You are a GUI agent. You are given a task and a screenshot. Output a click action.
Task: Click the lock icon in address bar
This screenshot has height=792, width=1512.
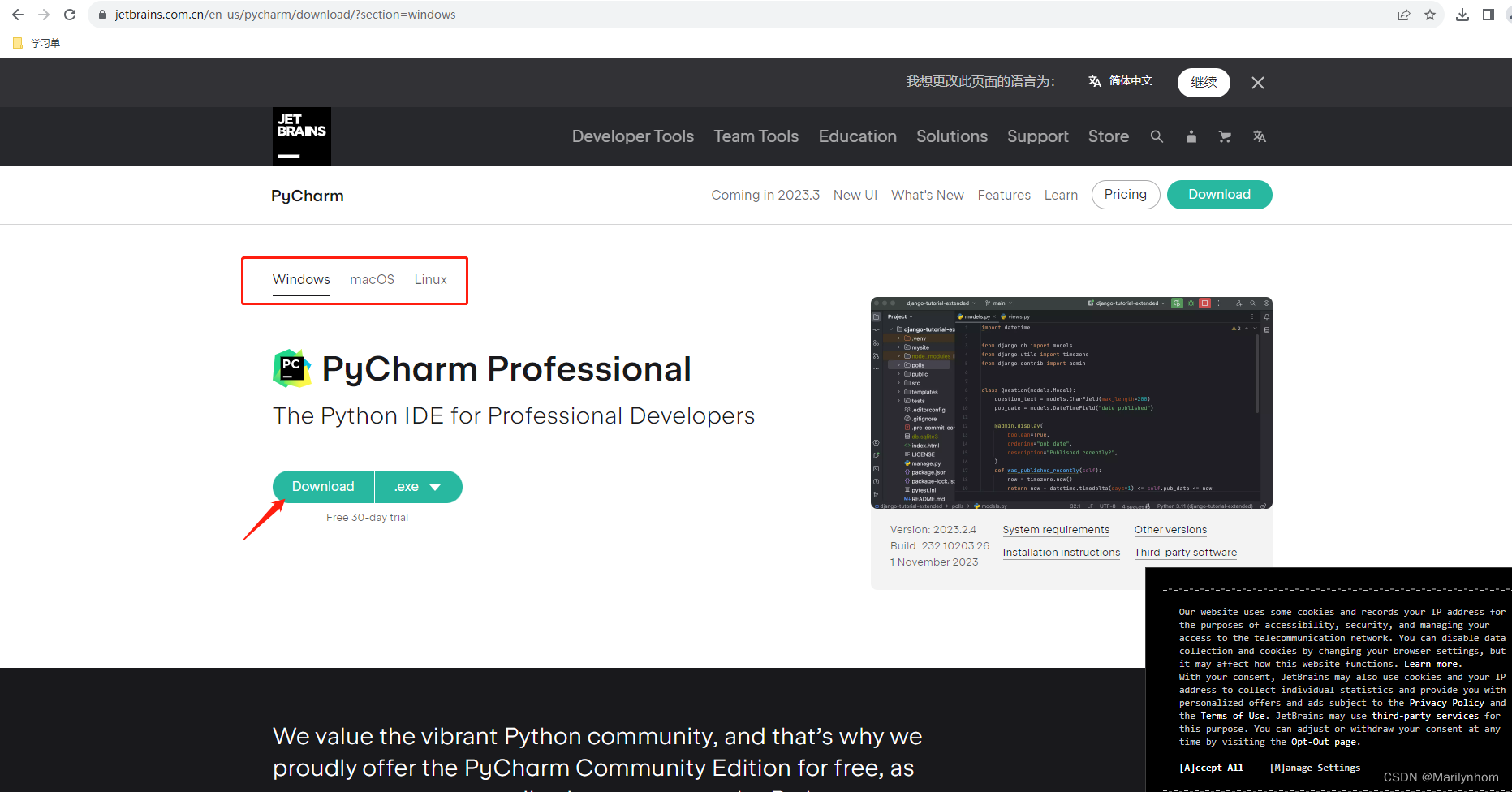pos(102,15)
